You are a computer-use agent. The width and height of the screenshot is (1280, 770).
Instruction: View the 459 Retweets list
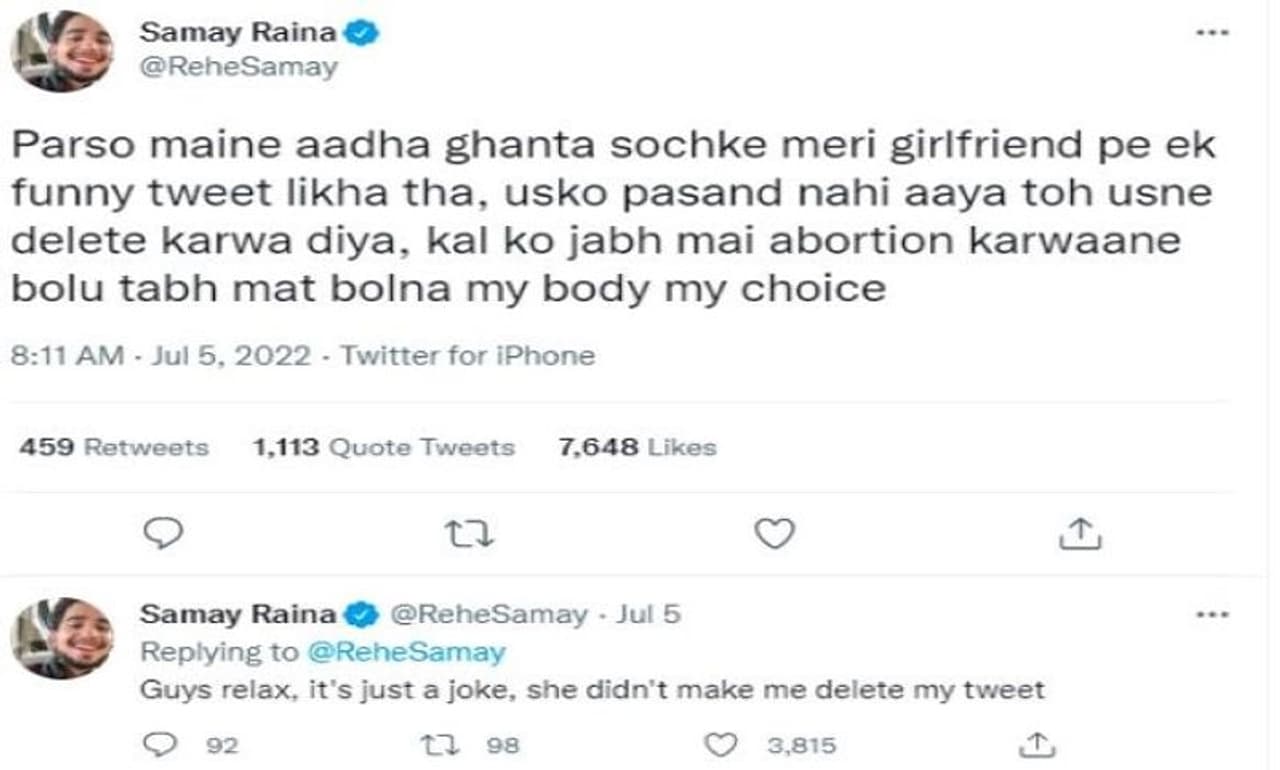coord(113,447)
